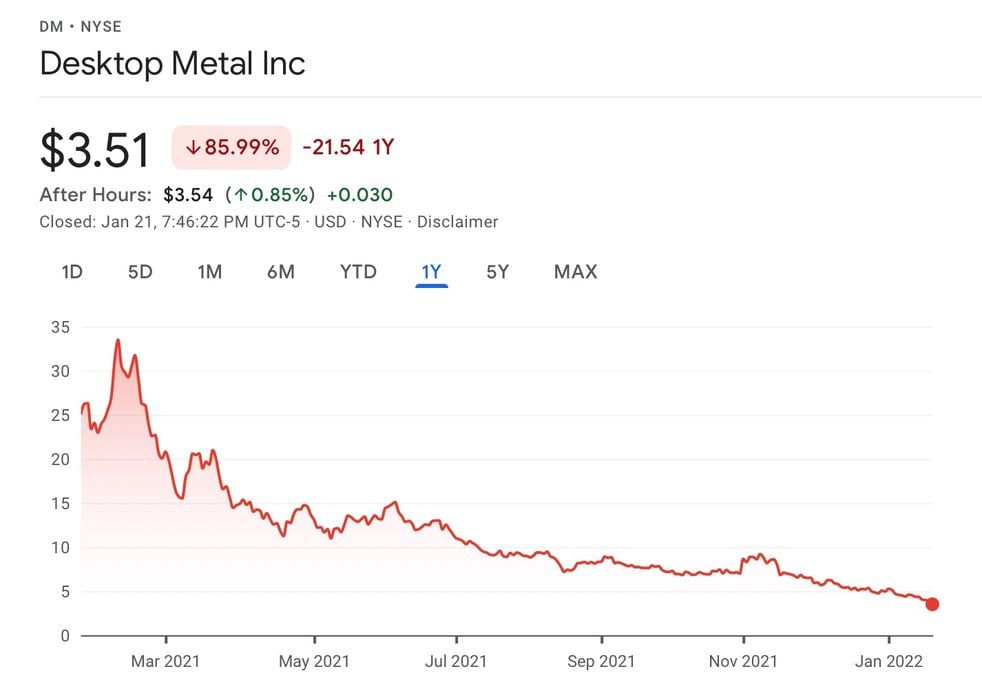The height and width of the screenshot is (700, 982).
Task: Click the After Hours $3.54 price
Action: [188, 195]
